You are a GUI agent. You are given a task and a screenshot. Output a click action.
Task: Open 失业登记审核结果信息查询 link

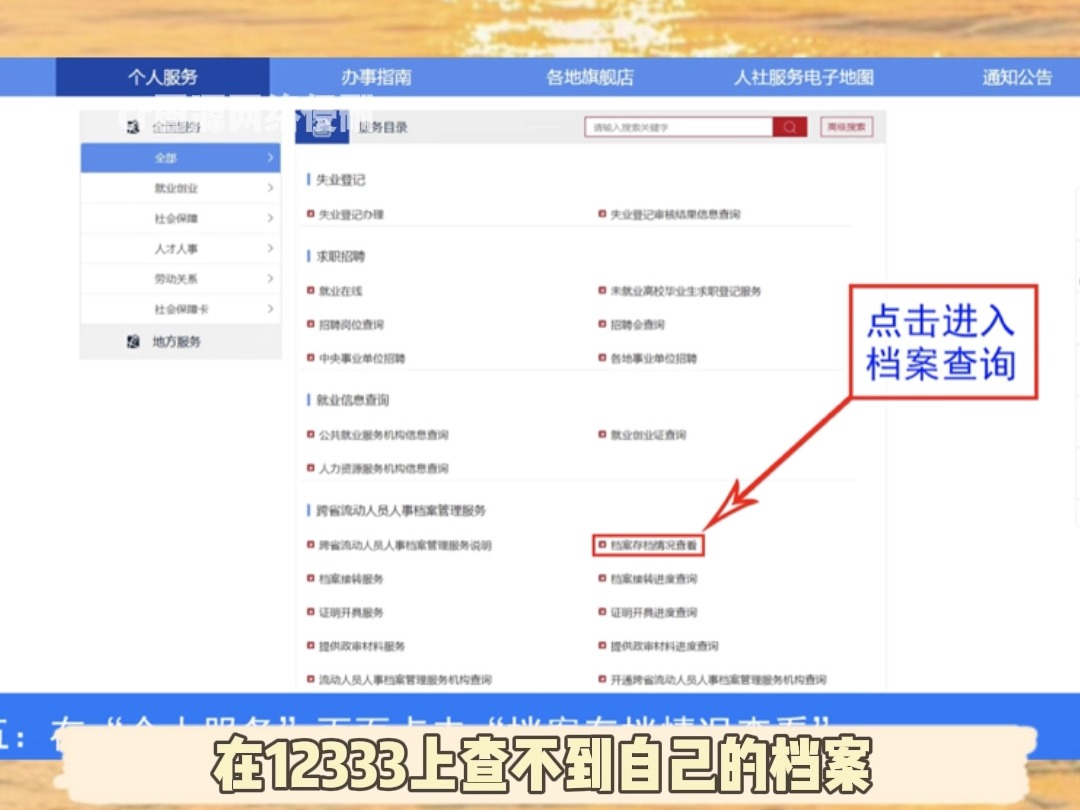pyautogui.click(x=675, y=215)
